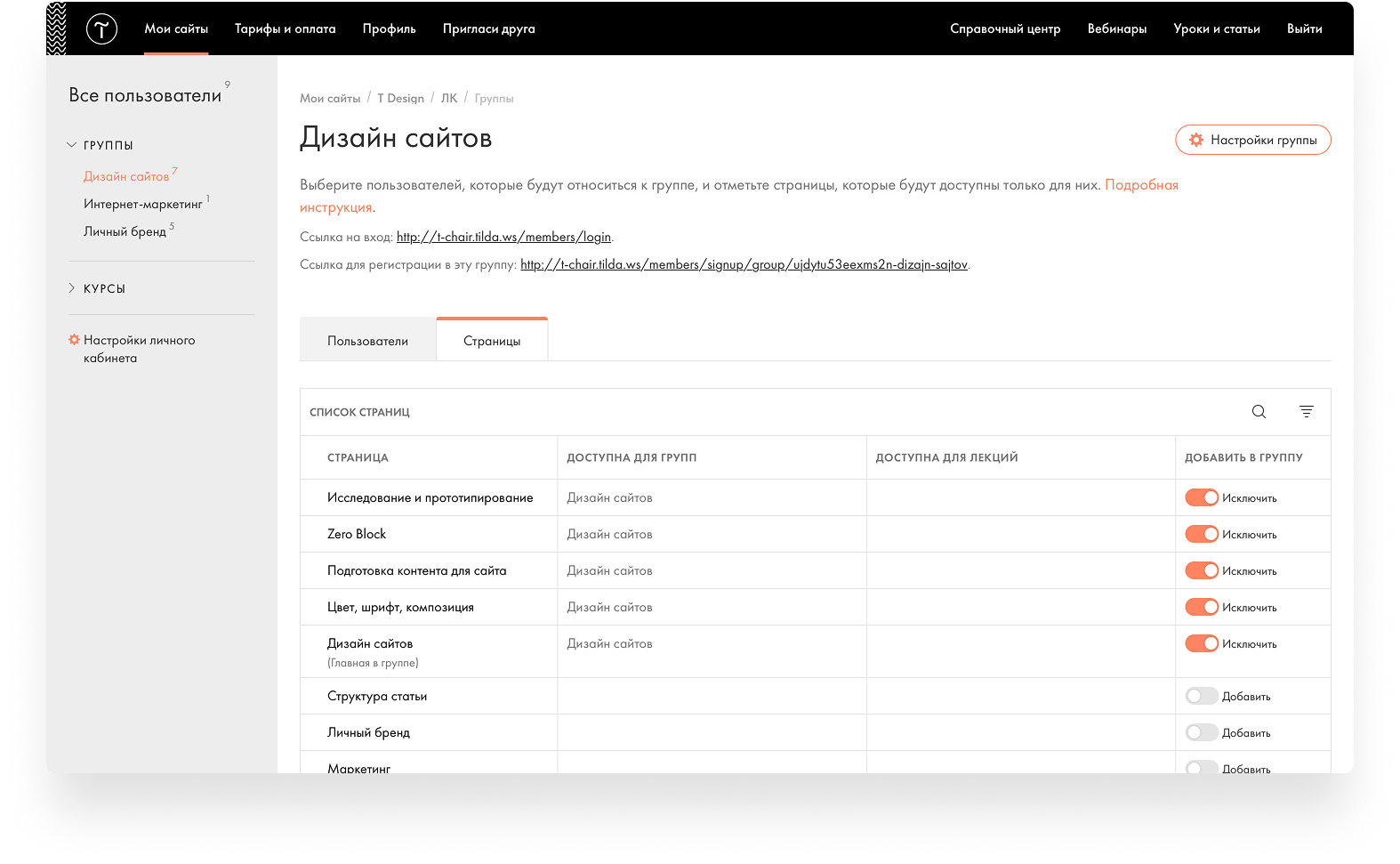Turn on the Личный бренд page toggle

1201,732
